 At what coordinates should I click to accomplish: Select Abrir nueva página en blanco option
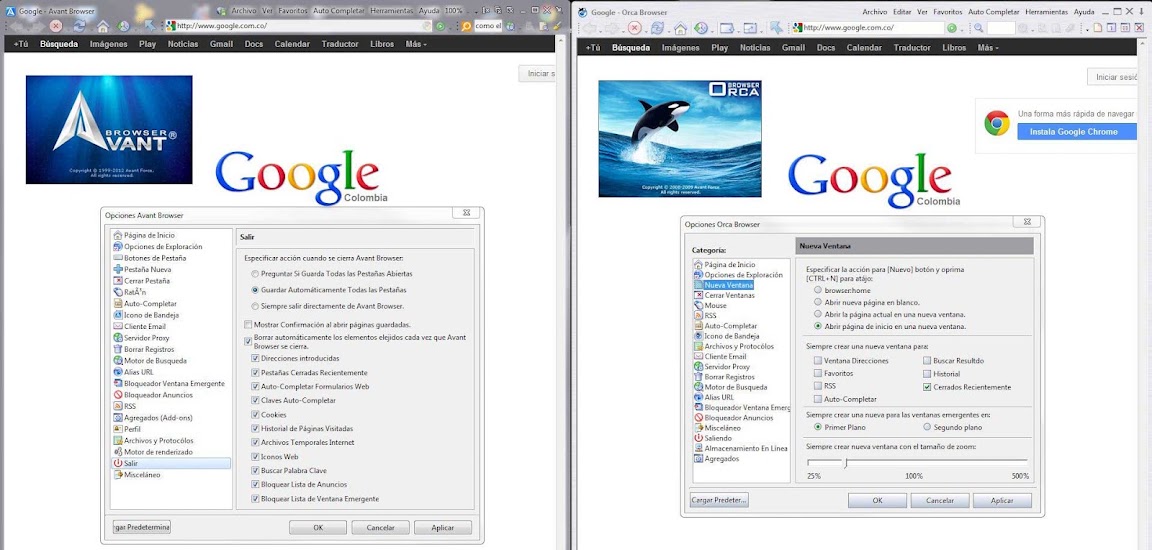pyautogui.click(x=818, y=302)
